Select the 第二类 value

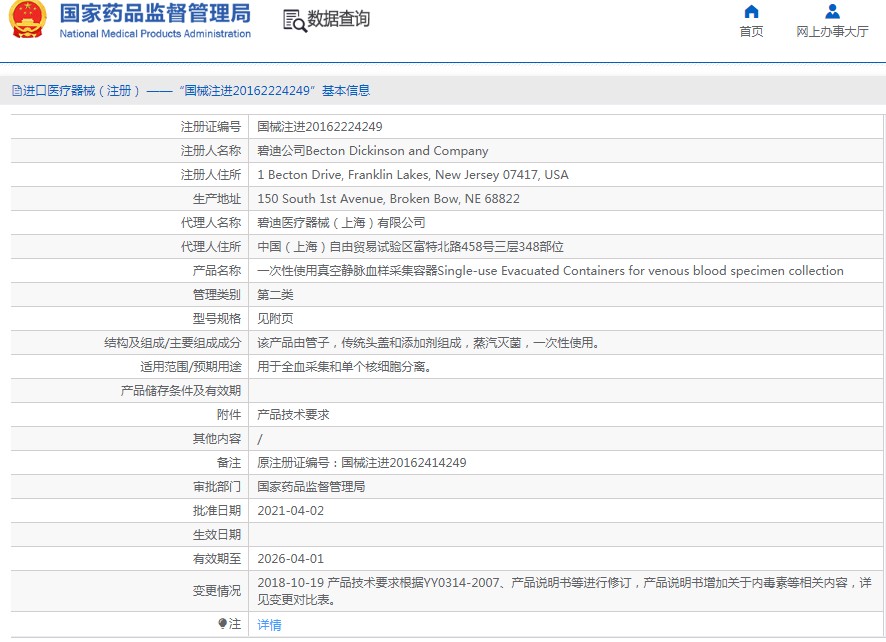point(275,295)
